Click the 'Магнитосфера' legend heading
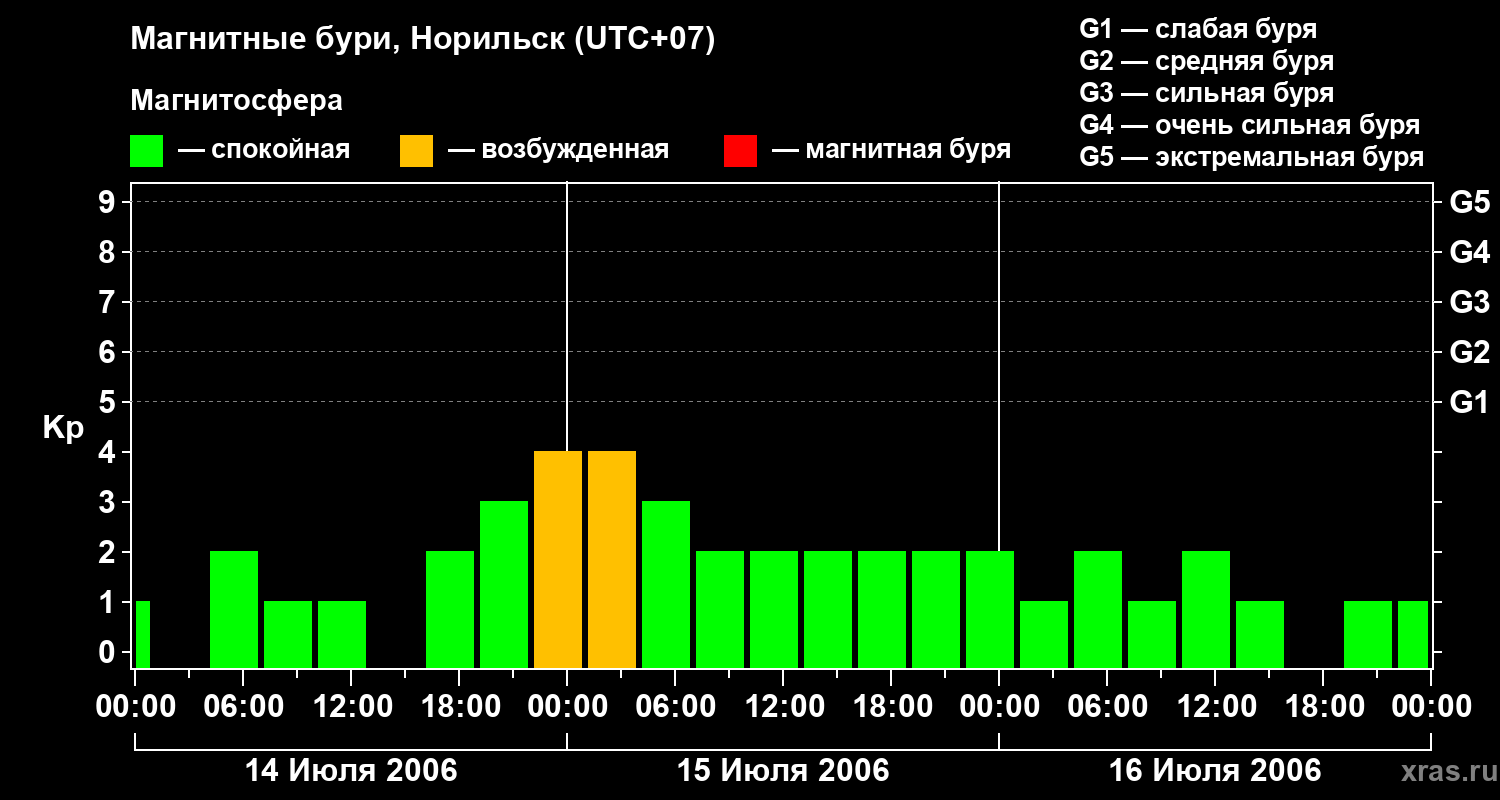Viewport: 1500px width, 800px height. 236,101
